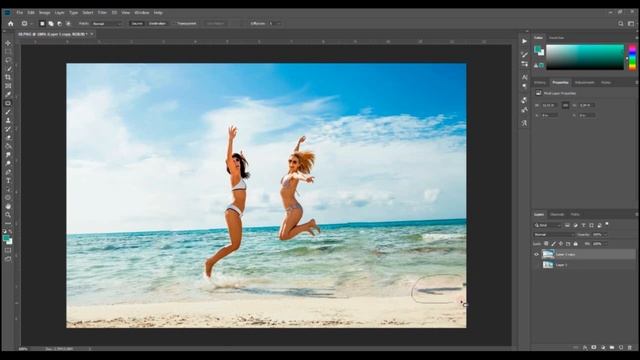Toggle lock all

click(576, 244)
